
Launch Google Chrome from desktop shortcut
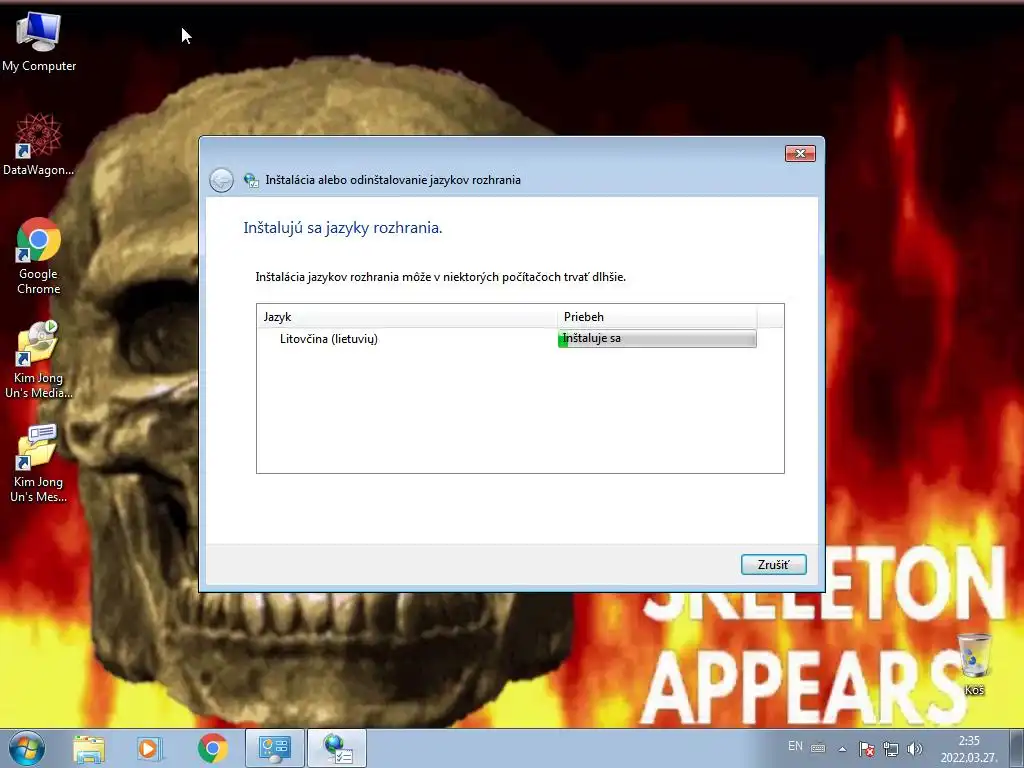pyautogui.click(x=39, y=256)
